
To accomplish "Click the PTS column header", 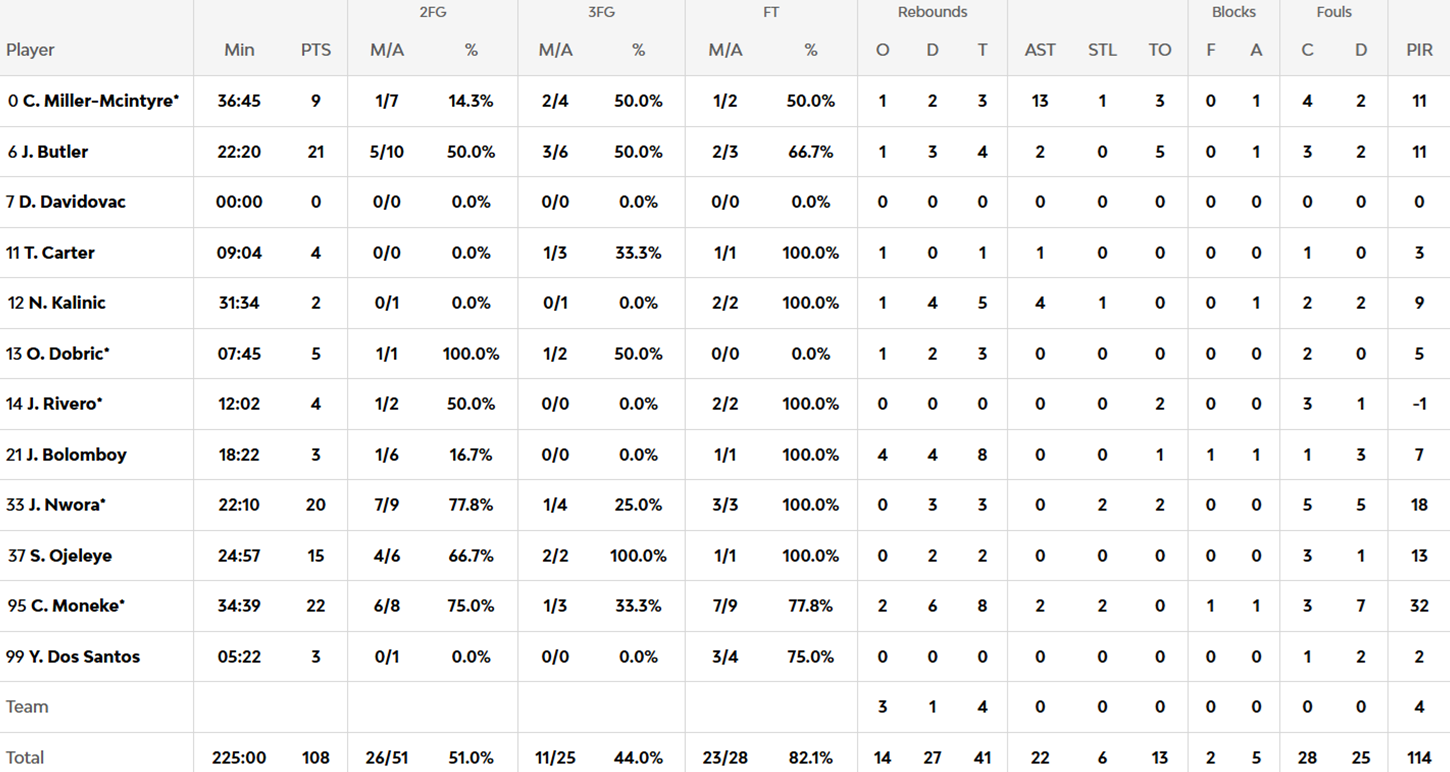I will [316, 50].
